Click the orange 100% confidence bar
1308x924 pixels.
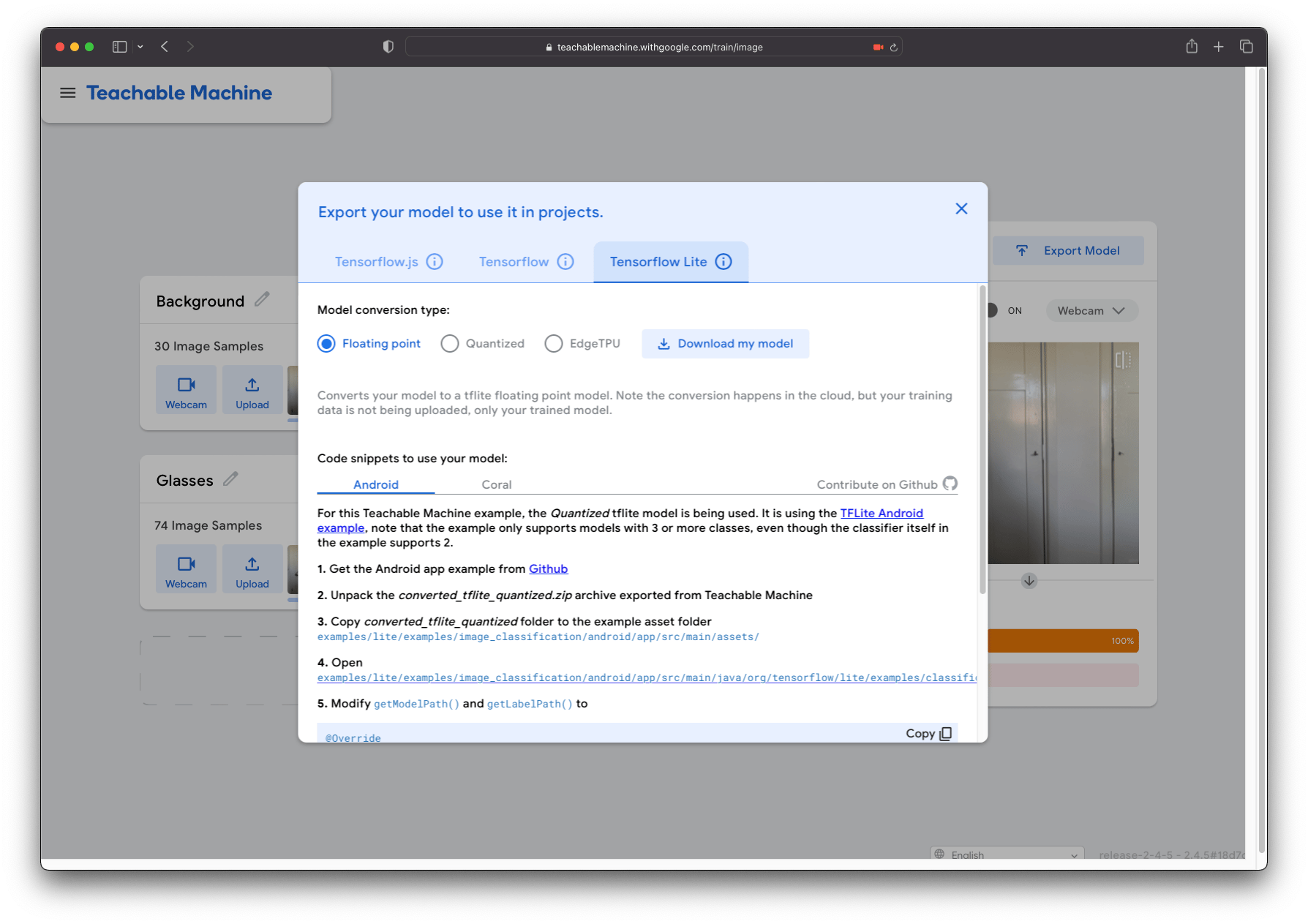pyautogui.click(x=1063, y=641)
